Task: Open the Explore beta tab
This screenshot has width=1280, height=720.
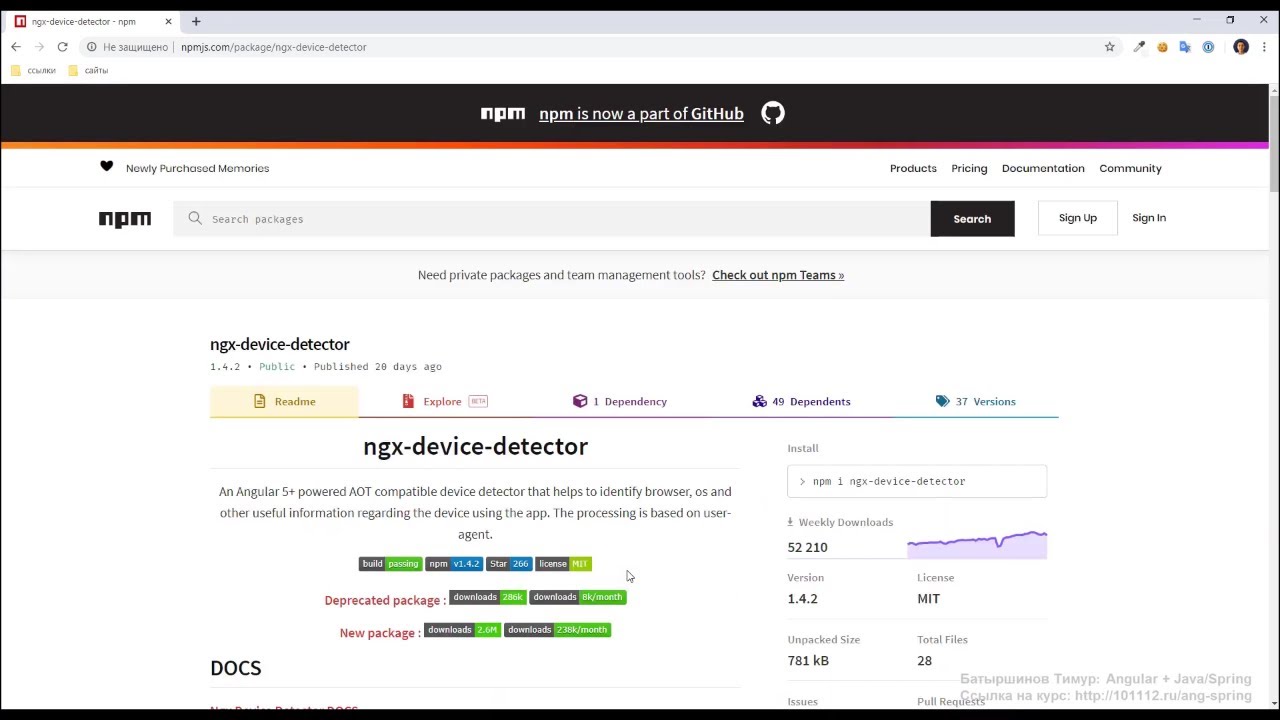Action: tap(443, 401)
